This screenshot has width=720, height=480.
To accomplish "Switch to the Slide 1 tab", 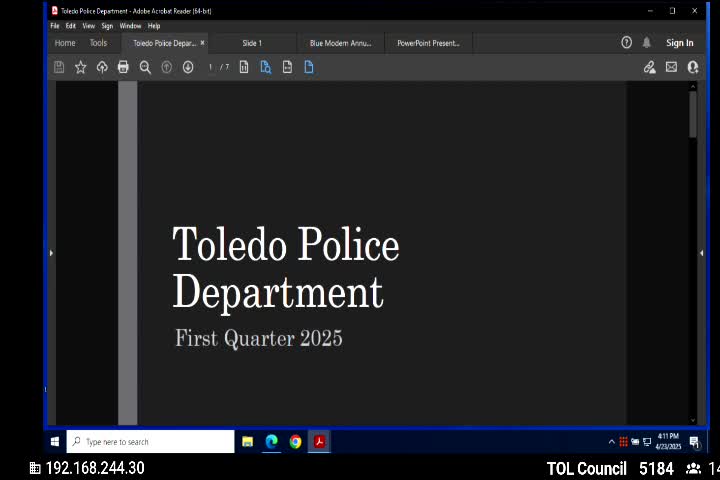I will (x=252, y=43).
